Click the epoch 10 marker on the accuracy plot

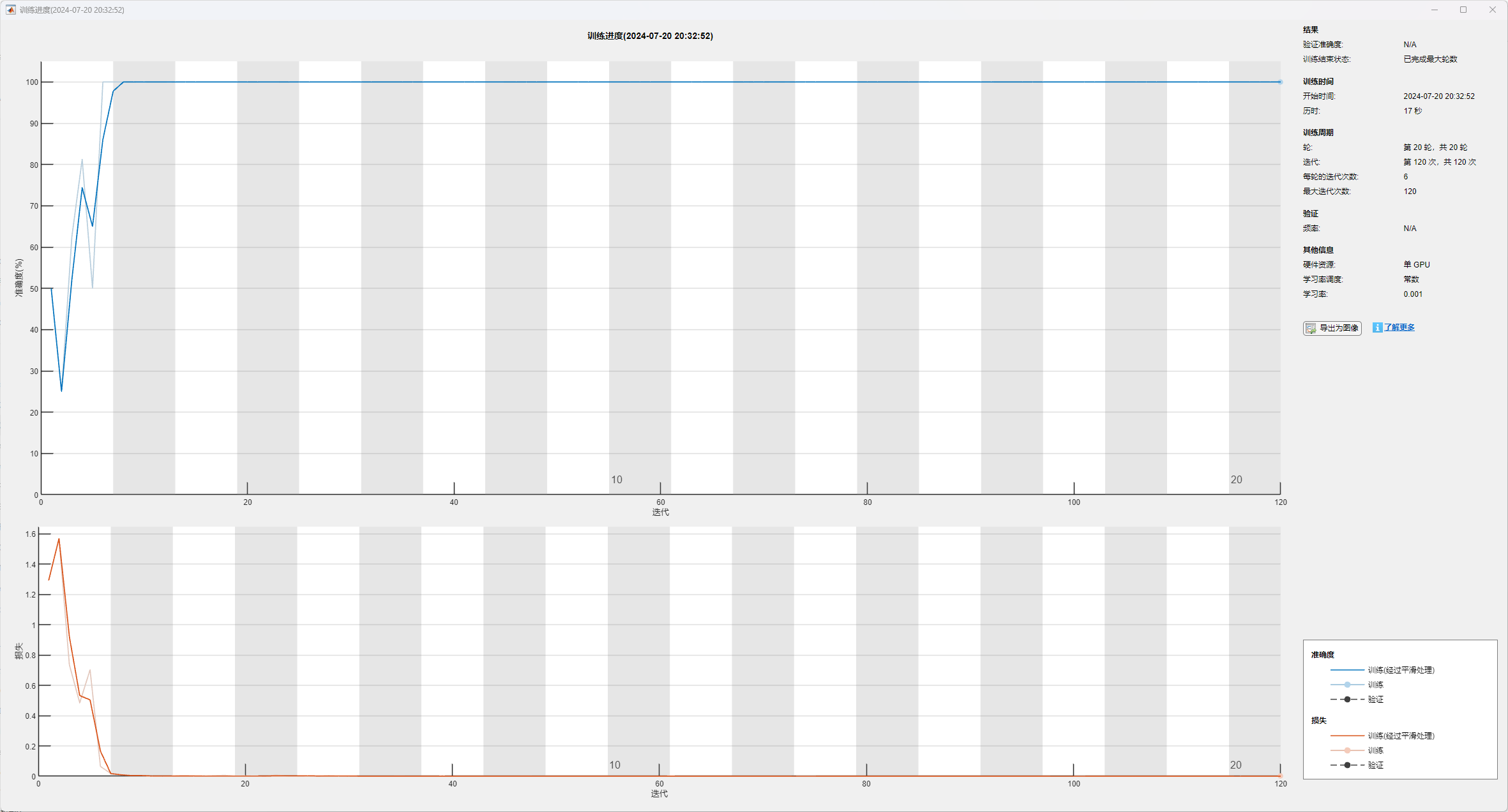(x=616, y=479)
